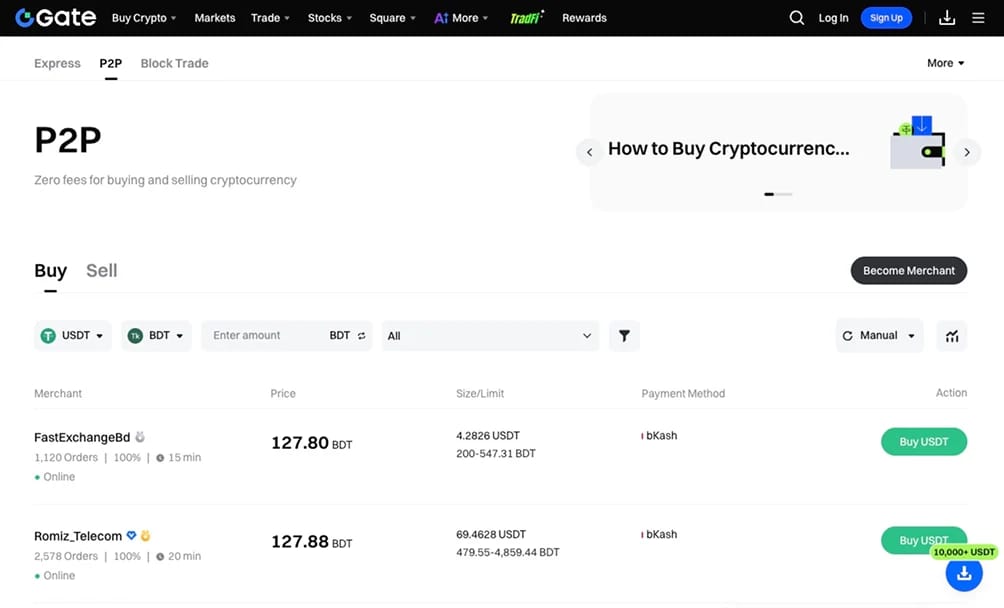Switch to the Express tab
This screenshot has width=1004, height=608.
pyautogui.click(x=57, y=63)
